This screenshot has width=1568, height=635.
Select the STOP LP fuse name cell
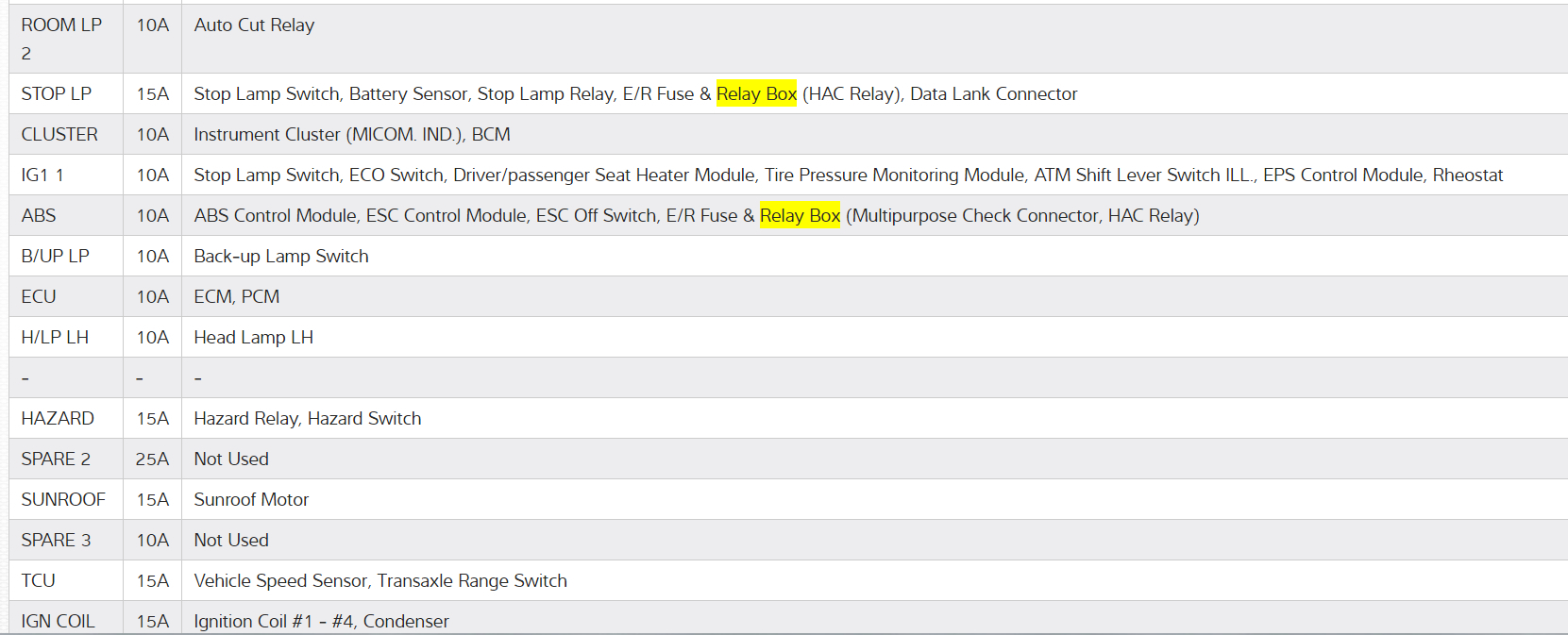[57, 93]
